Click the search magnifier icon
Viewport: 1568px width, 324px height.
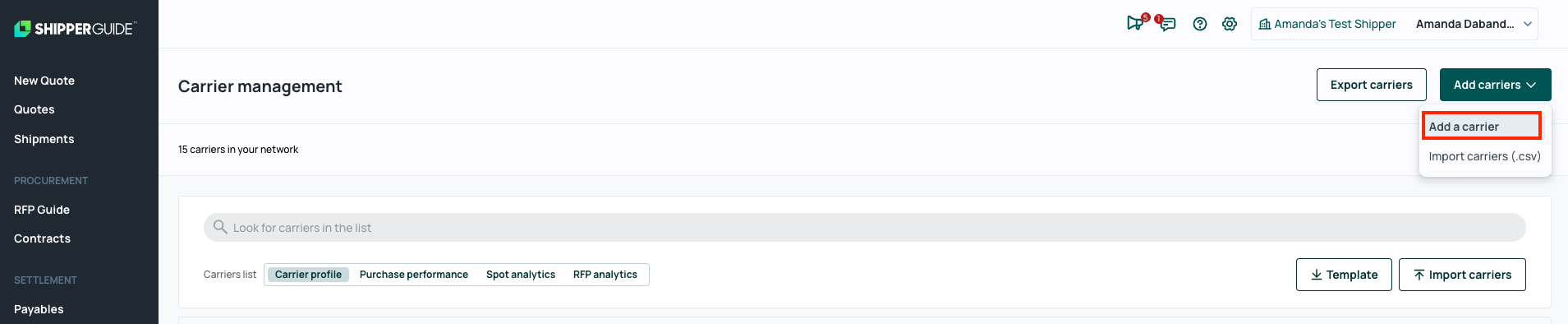220,227
